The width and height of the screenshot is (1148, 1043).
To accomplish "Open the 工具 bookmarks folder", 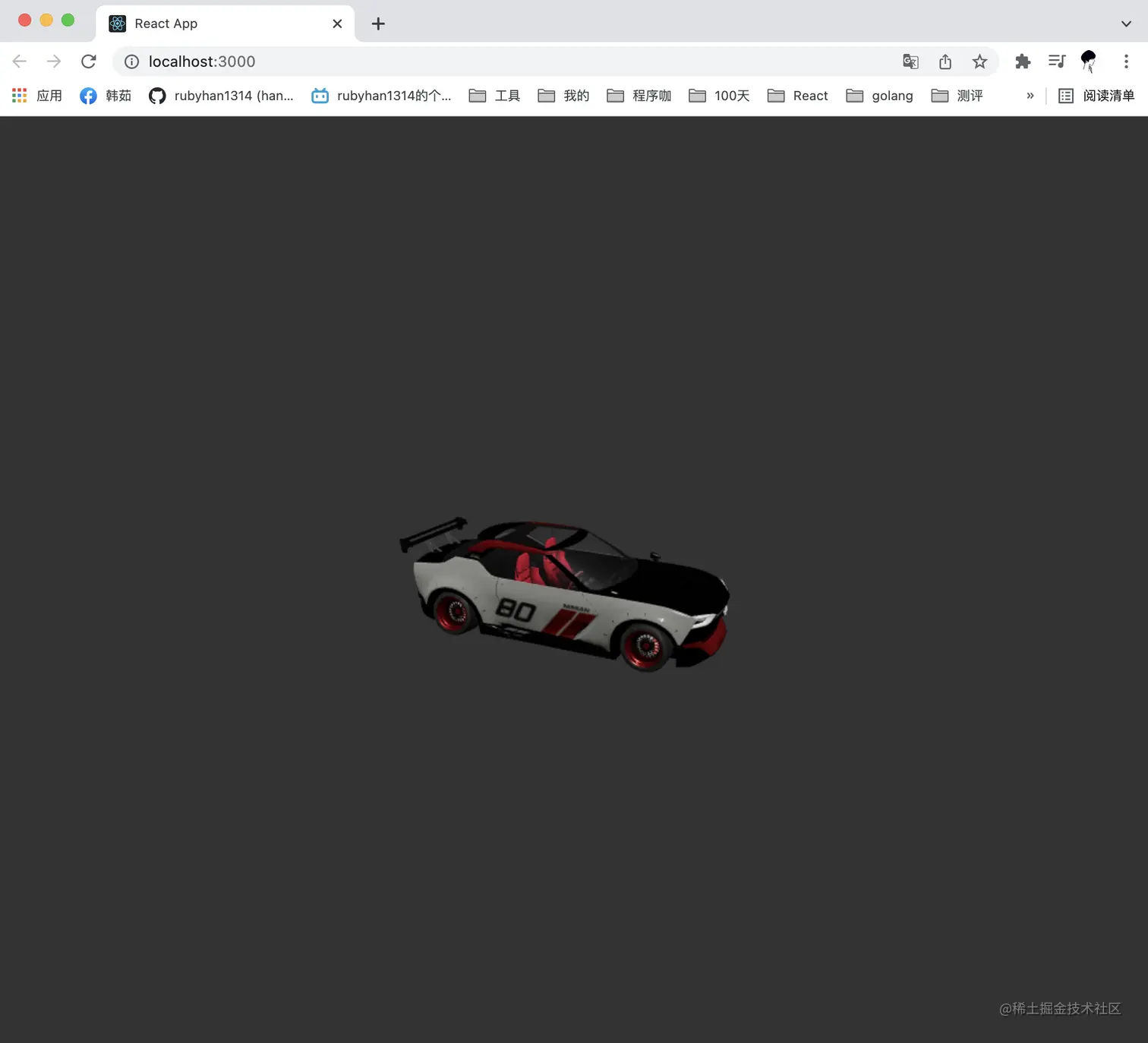I will [x=494, y=96].
